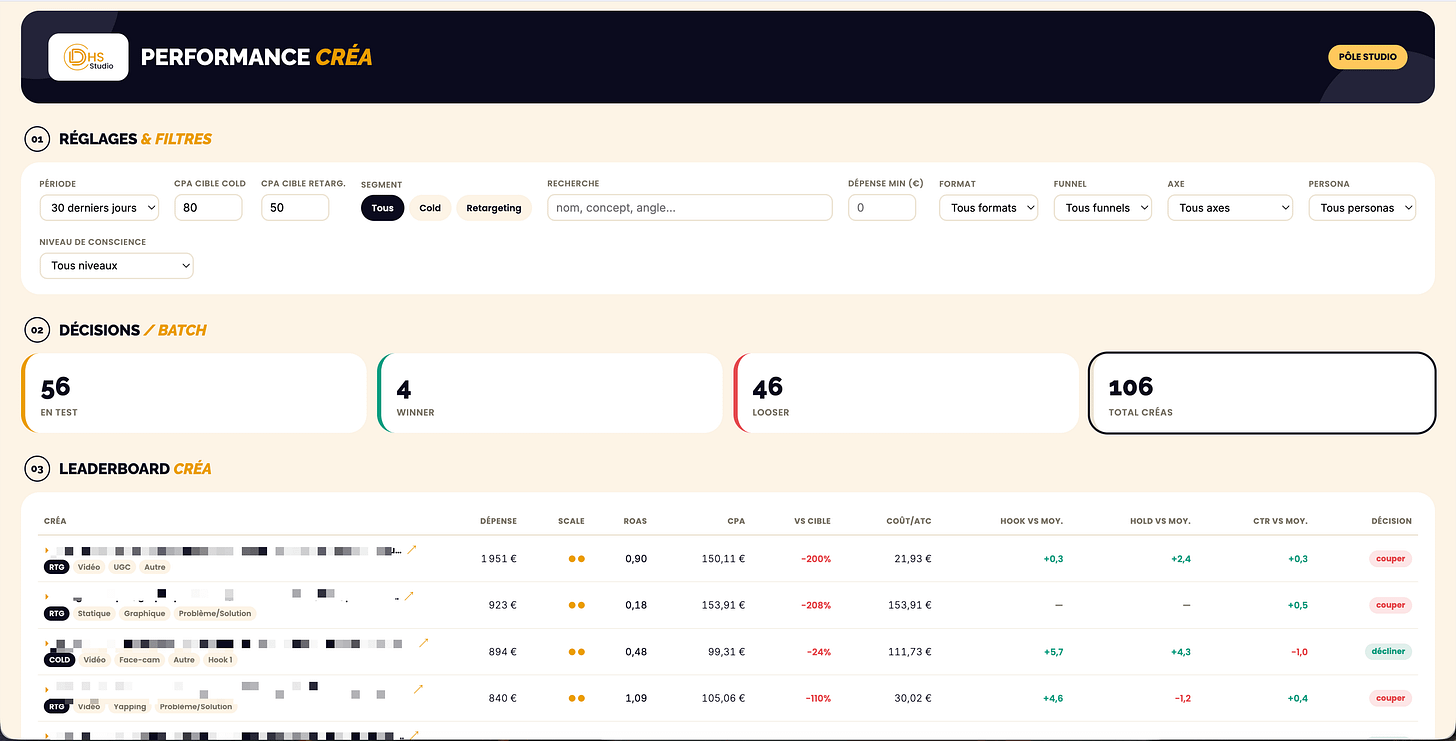Click the Créa column header
This screenshot has height=741, width=1456.
point(55,521)
